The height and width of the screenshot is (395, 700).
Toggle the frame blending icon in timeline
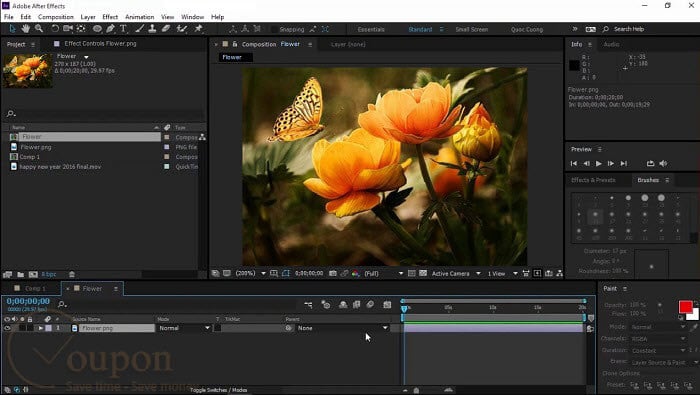(356, 304)
